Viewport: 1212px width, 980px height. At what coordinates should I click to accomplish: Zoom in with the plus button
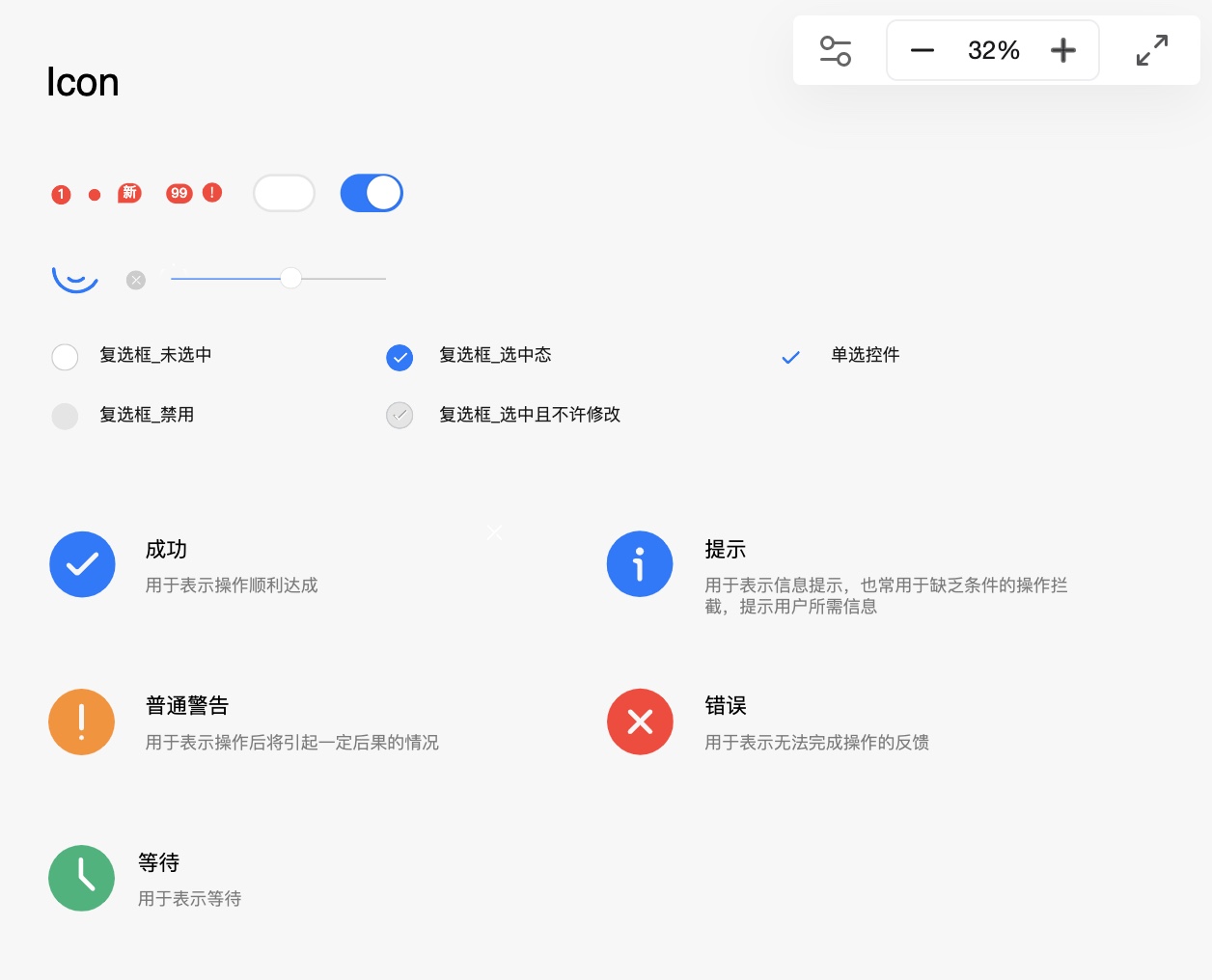[x=1063, y=50]
